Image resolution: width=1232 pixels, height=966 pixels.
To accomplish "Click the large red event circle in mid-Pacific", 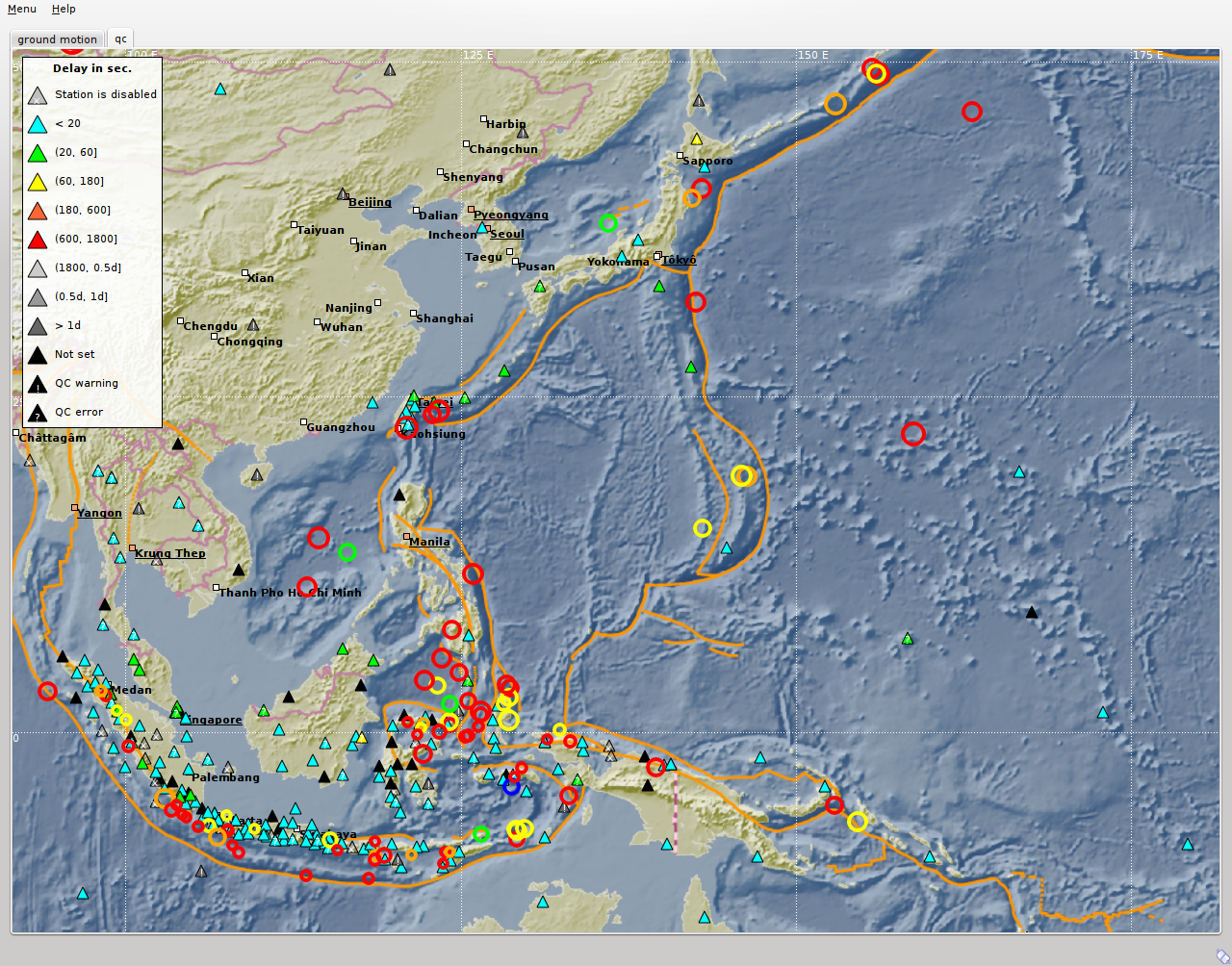I will tap(913, 434).
